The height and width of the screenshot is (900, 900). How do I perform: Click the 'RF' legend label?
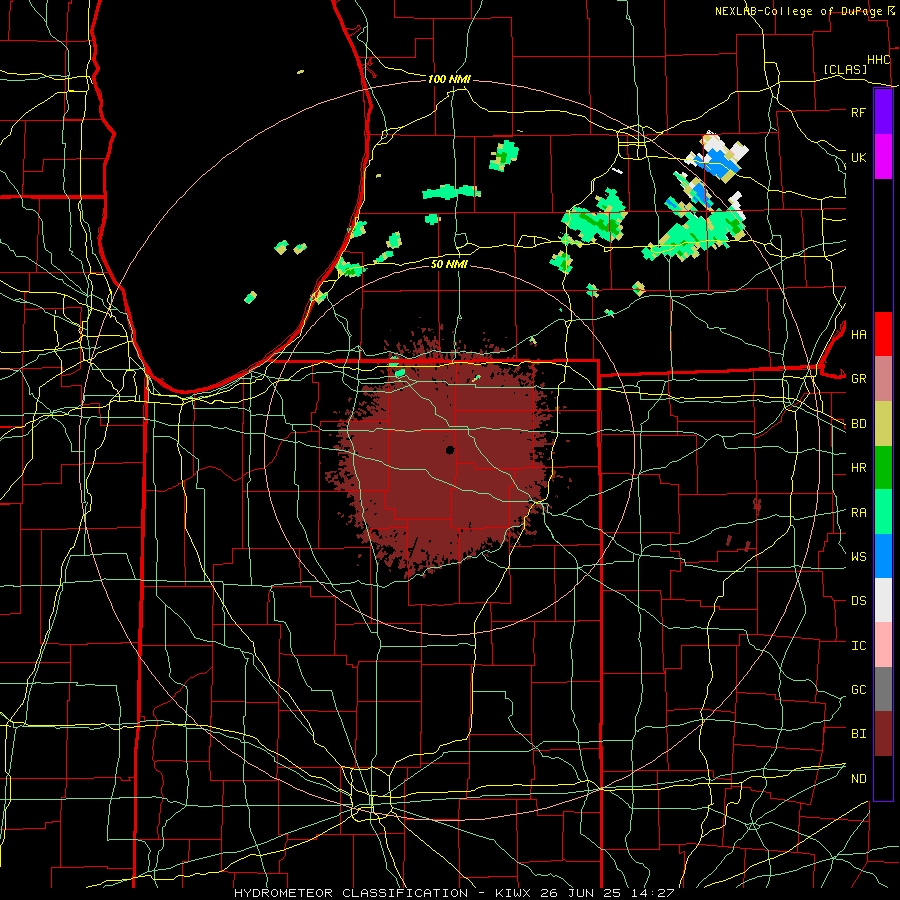[x=858, y=112]
